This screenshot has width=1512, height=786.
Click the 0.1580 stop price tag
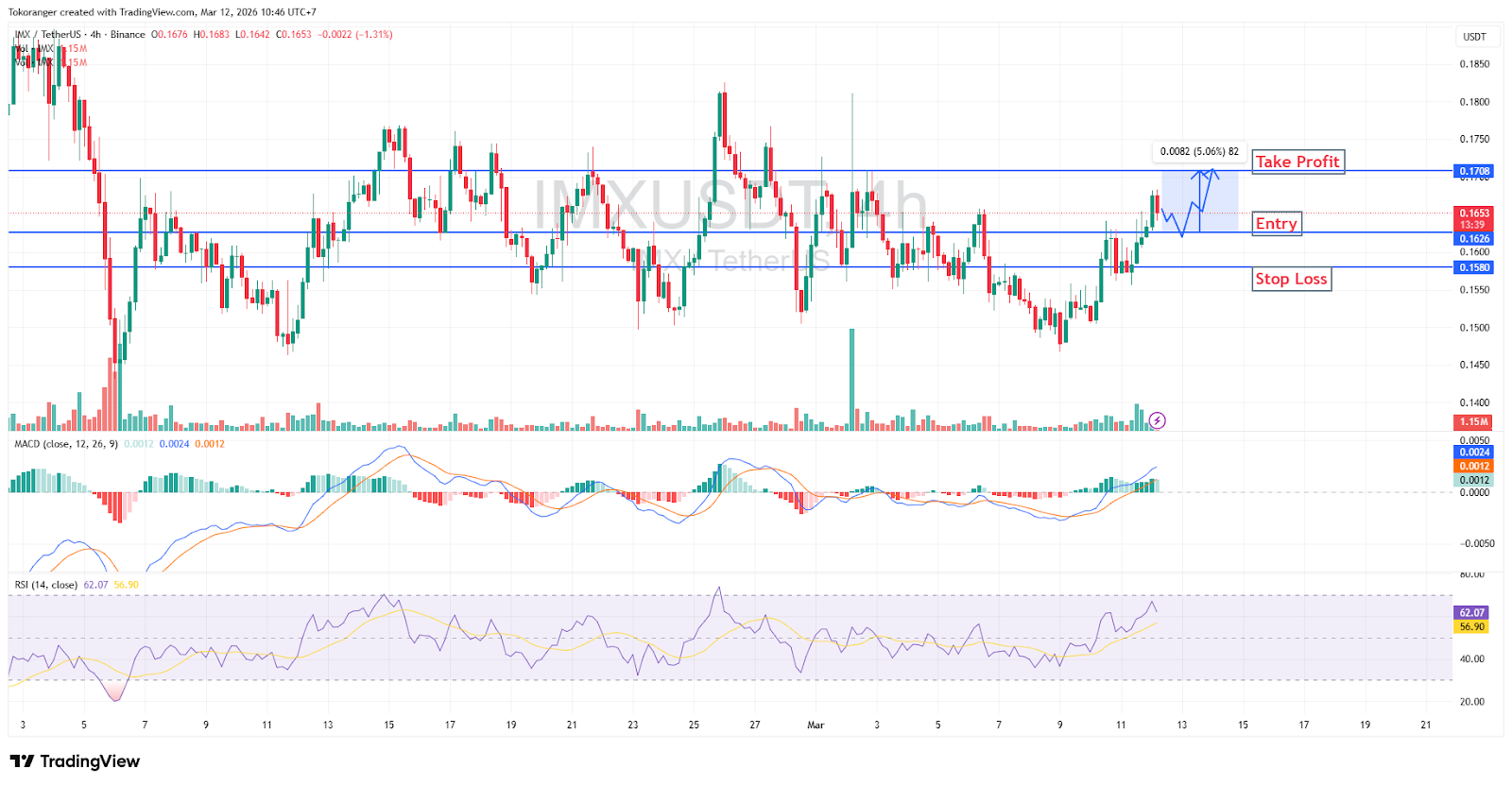1473,267
